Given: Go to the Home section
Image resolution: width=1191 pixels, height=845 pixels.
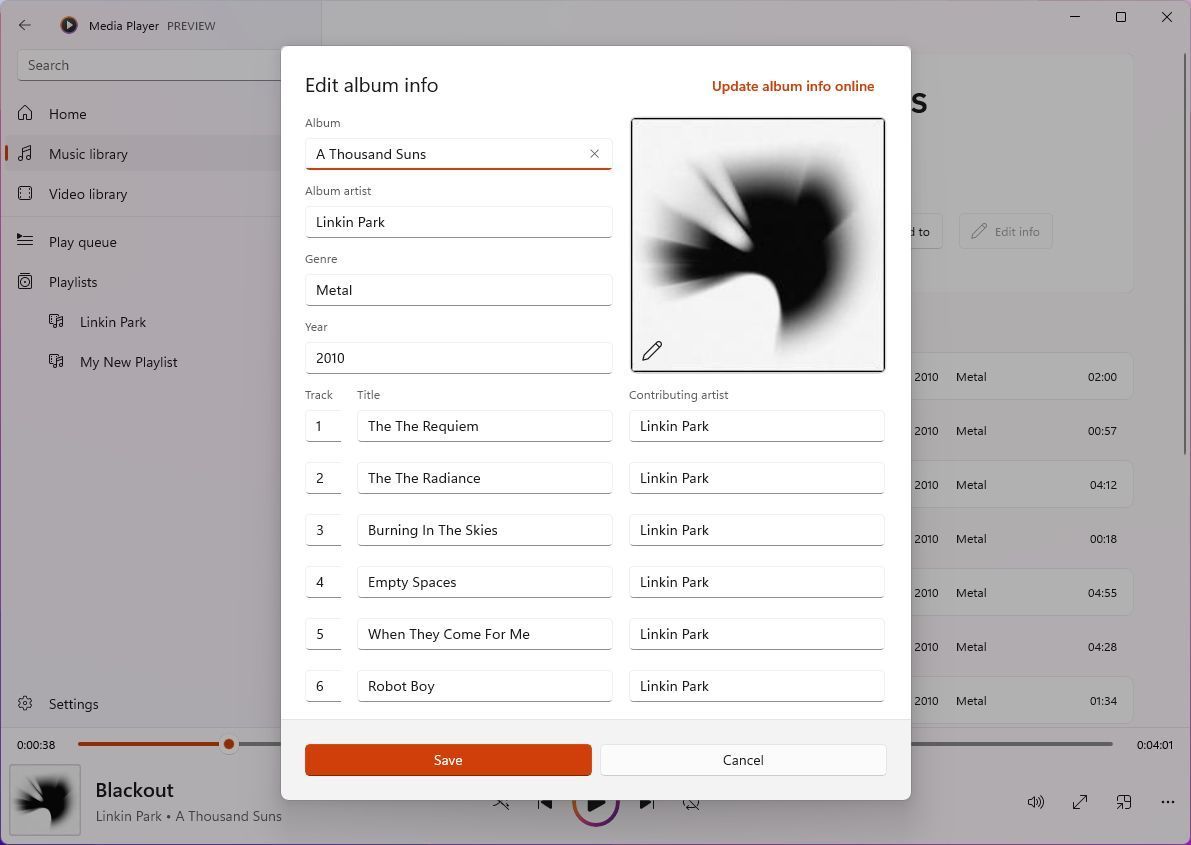Looking at the screenshot, I should click(x=67, y=114).
